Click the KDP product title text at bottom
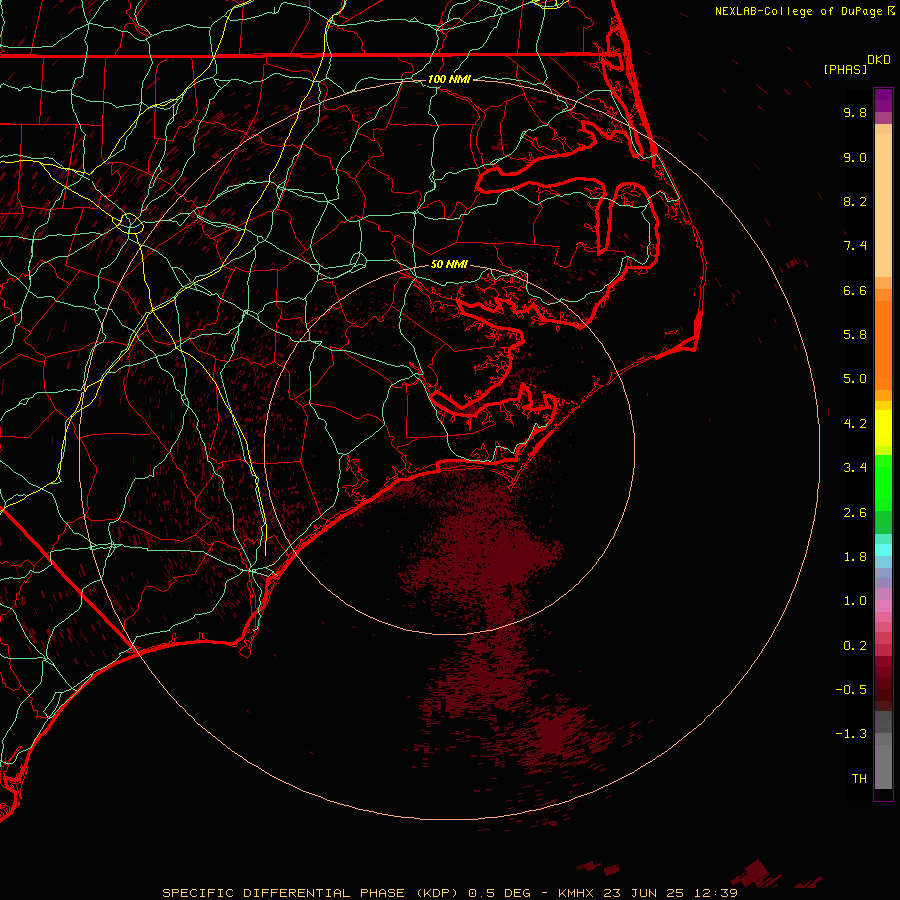 coord(449,893)
